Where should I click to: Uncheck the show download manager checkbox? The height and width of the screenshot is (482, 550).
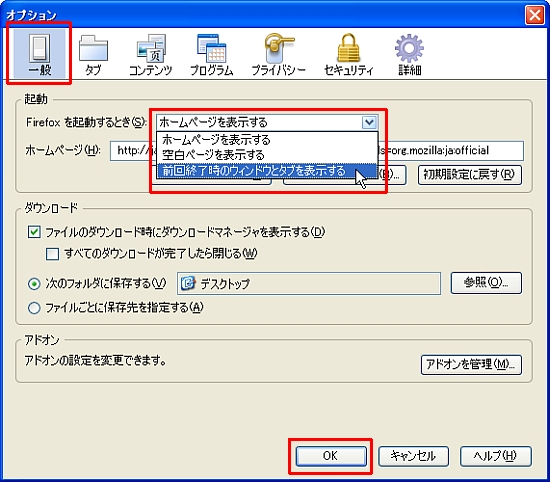click(x=34, y=232)
